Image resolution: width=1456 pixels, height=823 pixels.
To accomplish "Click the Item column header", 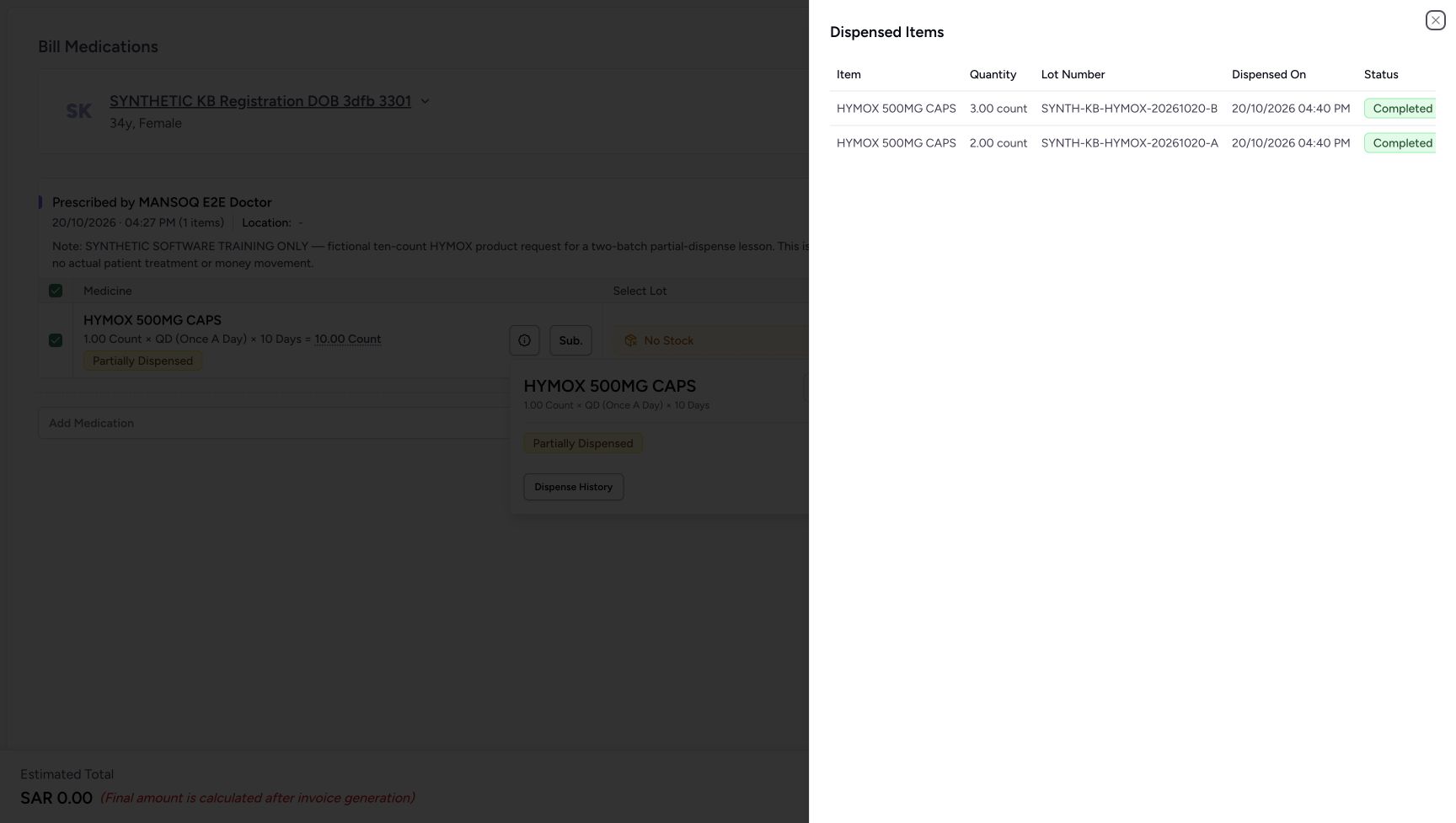I will pos(848,74).
